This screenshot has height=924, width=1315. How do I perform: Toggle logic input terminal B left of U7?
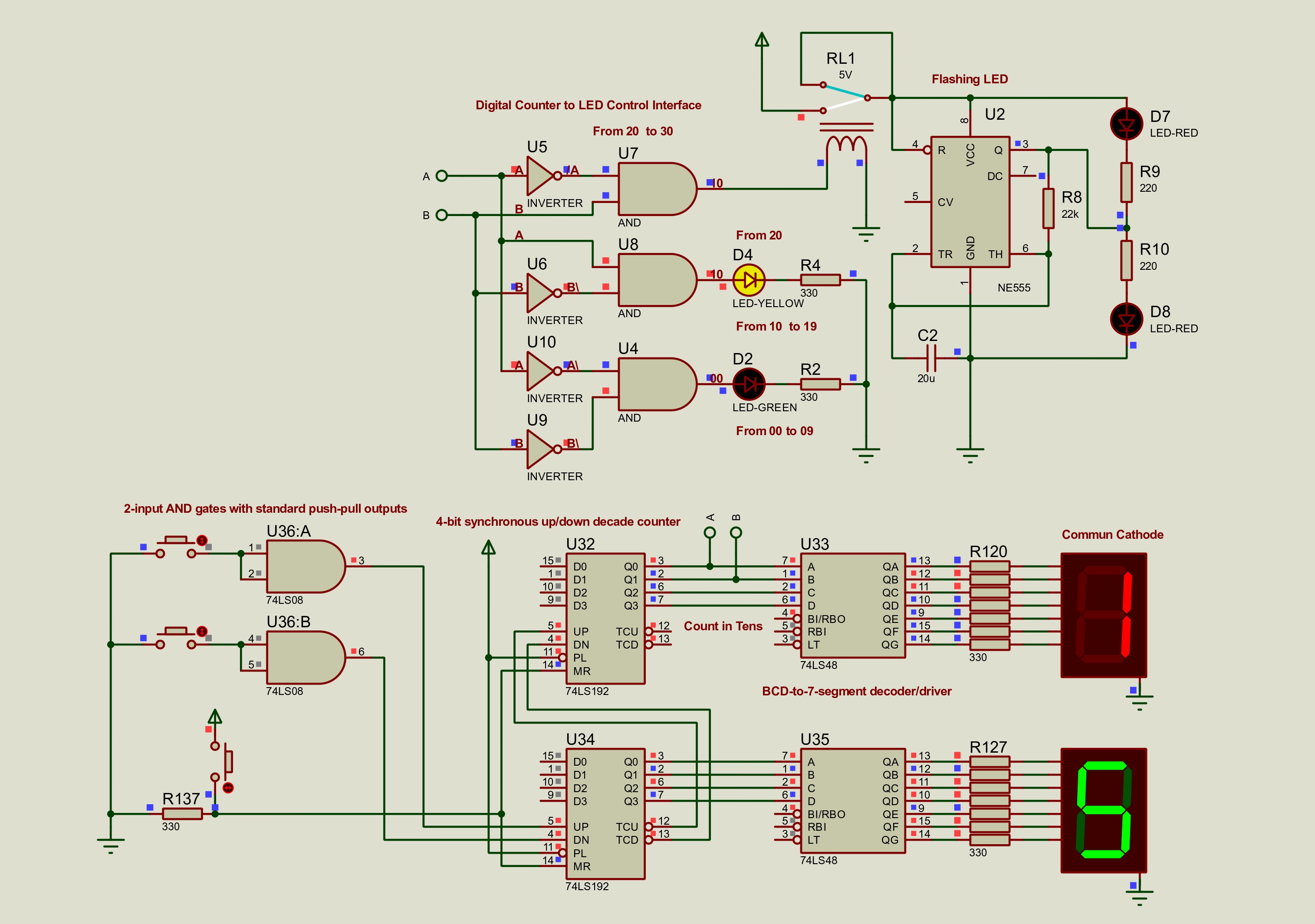coord(441,215)
